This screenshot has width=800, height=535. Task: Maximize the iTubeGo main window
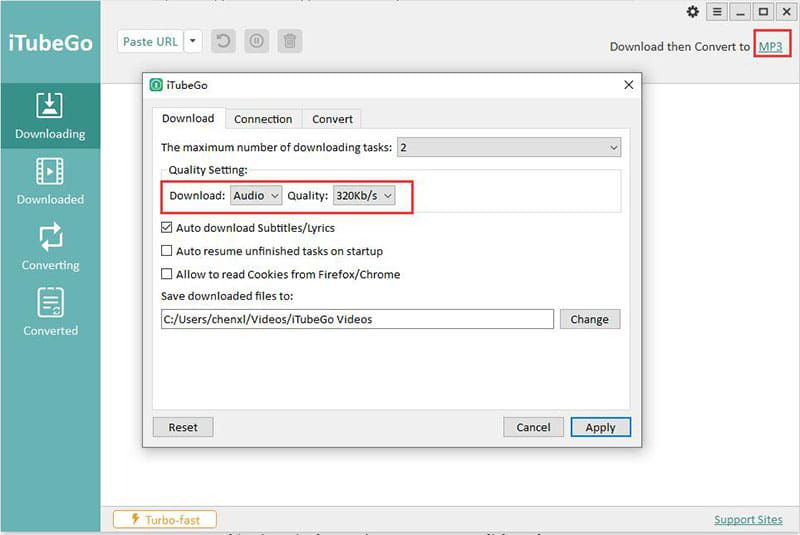(763, 11)
